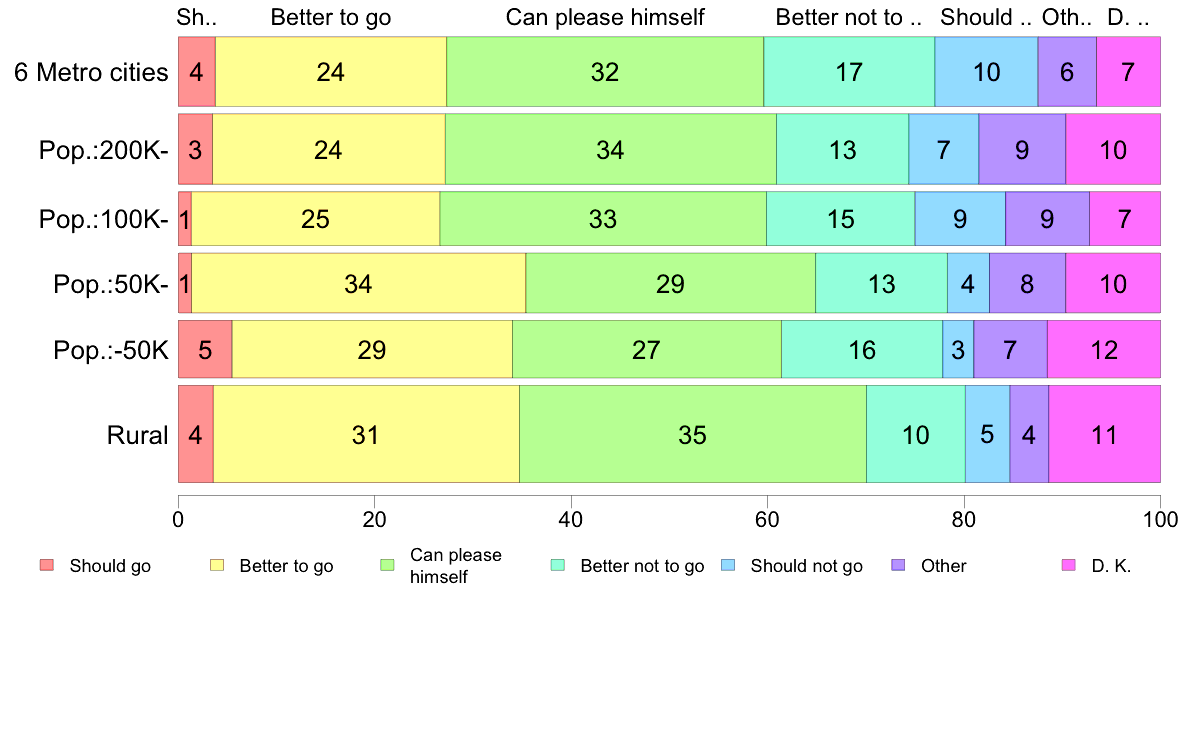Click the purple Other legend swatch

pyautogui.click(x=899, y=565)
